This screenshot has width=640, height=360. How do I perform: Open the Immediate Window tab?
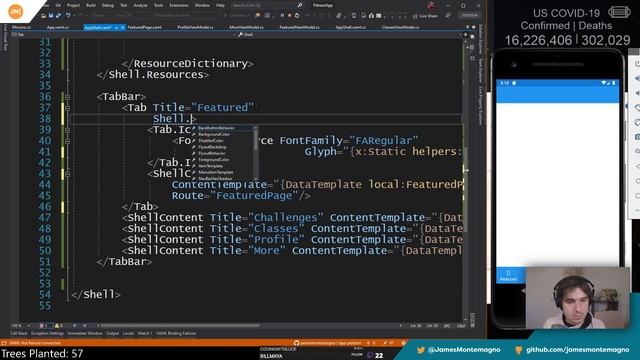84,333
